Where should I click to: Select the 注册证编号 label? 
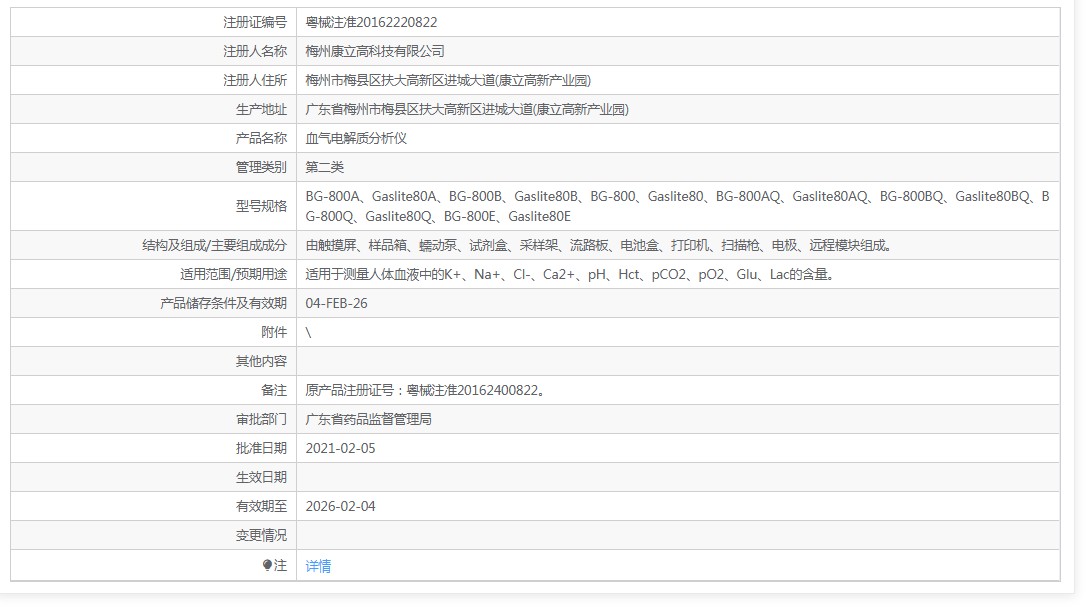(x=255, y=22)
